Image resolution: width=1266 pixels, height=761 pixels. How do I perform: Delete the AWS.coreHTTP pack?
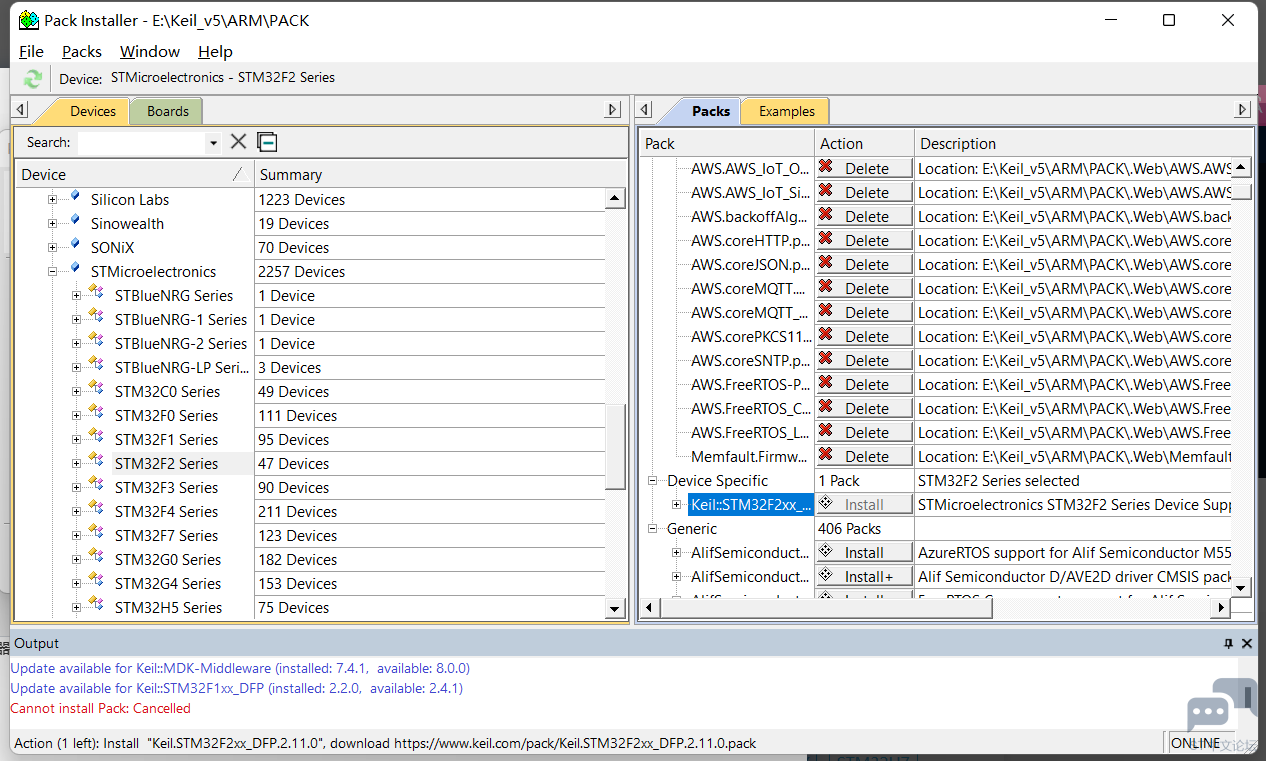pyautogui.click(x=865, y=240)
